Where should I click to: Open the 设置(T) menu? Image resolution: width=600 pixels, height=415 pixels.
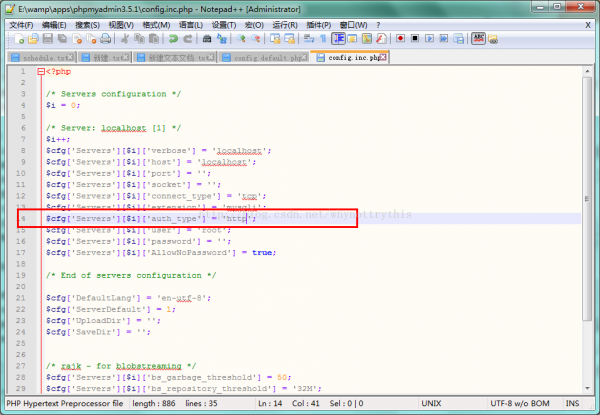[x=224, y=25]
